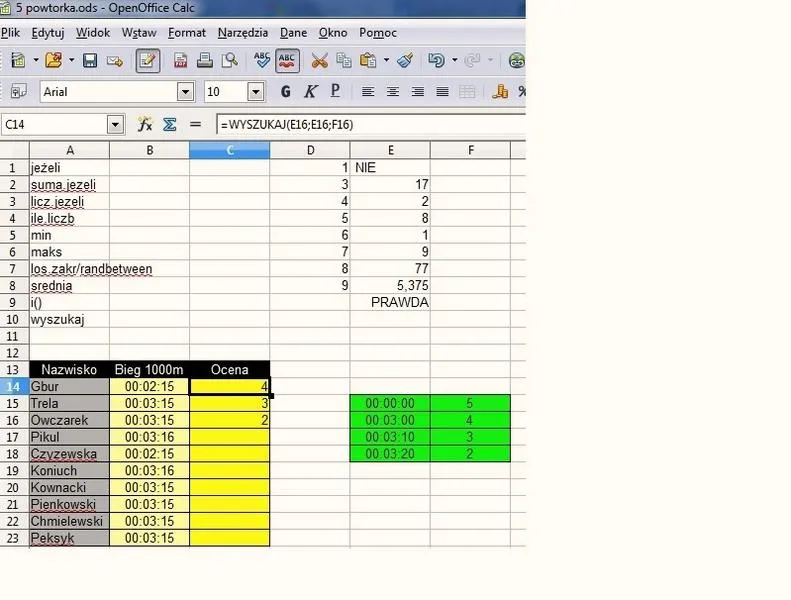Open the Arial font name dropdown arrow
The image size is (791, 600).
(x=186, y=92)
